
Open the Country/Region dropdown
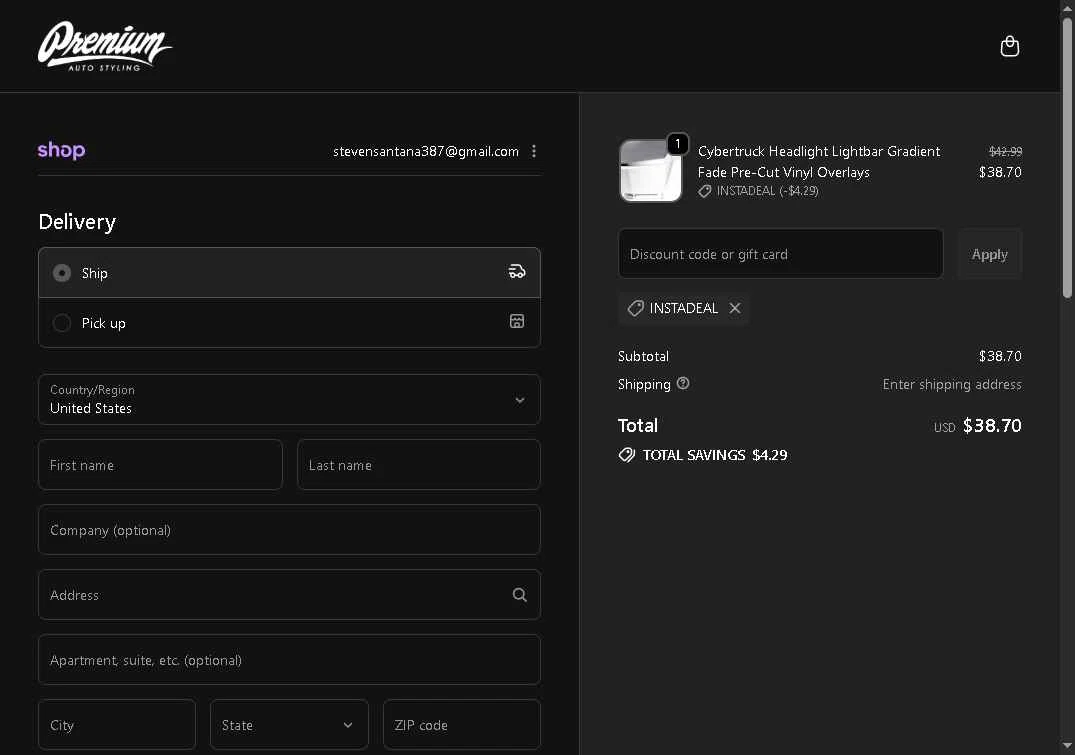289,399
